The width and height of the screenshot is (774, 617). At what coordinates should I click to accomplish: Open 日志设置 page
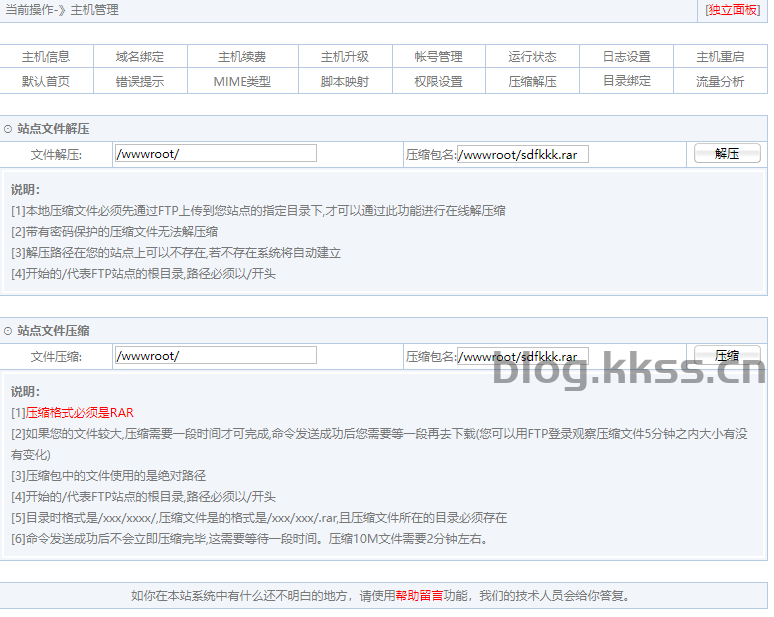(x=626, y=57)
